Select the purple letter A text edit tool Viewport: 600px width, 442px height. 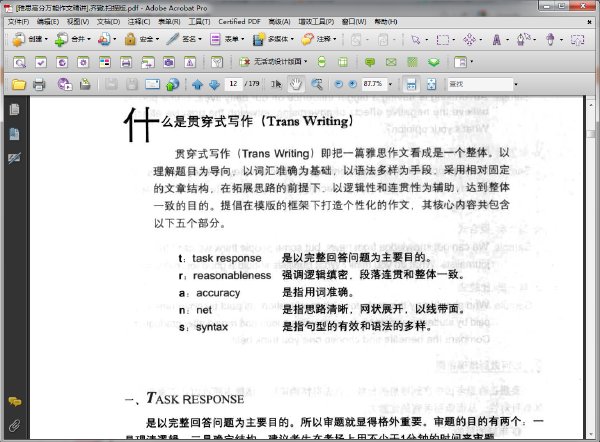(x=497, y=39)
